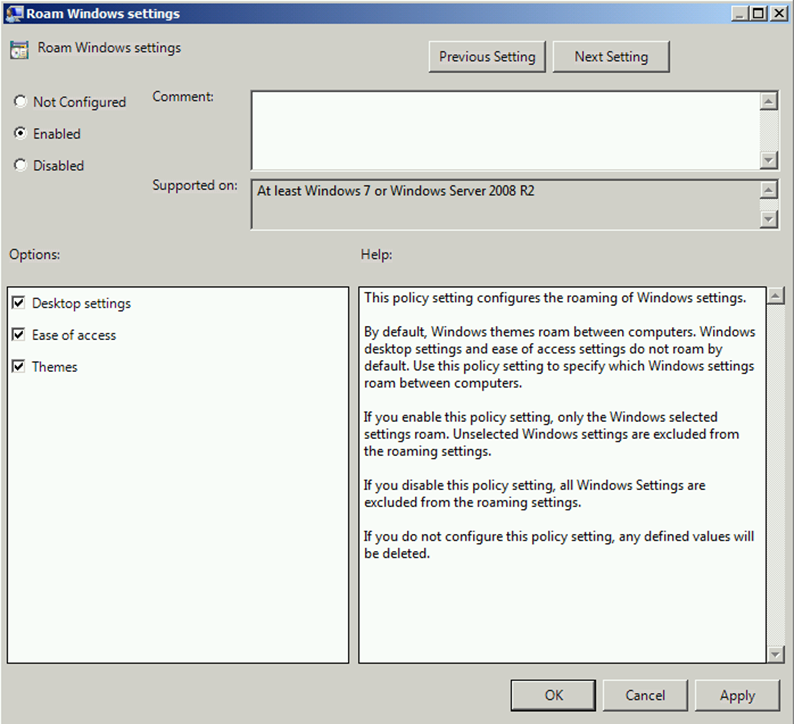Maximize the Roam Windows settings window
This screenshot has width=794, height=724.
757,13
